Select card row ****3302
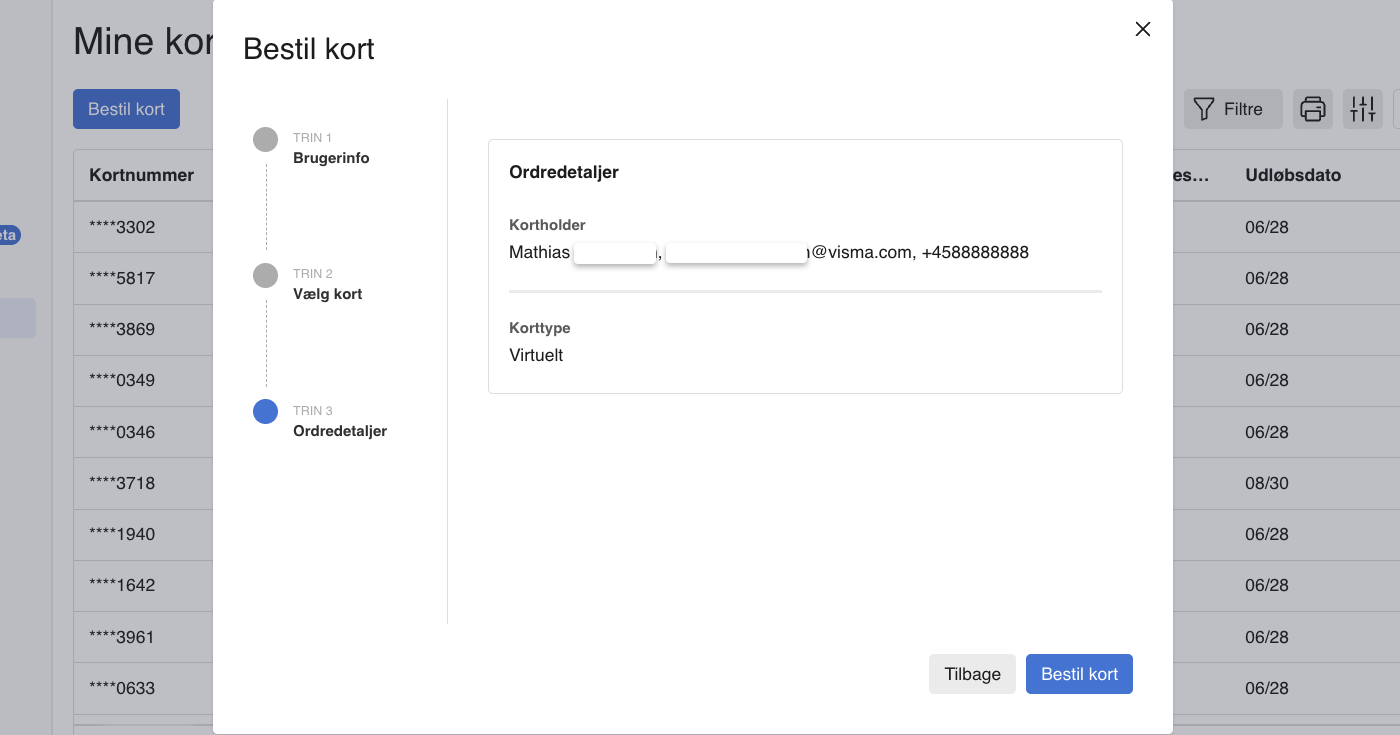 [122, 227]
